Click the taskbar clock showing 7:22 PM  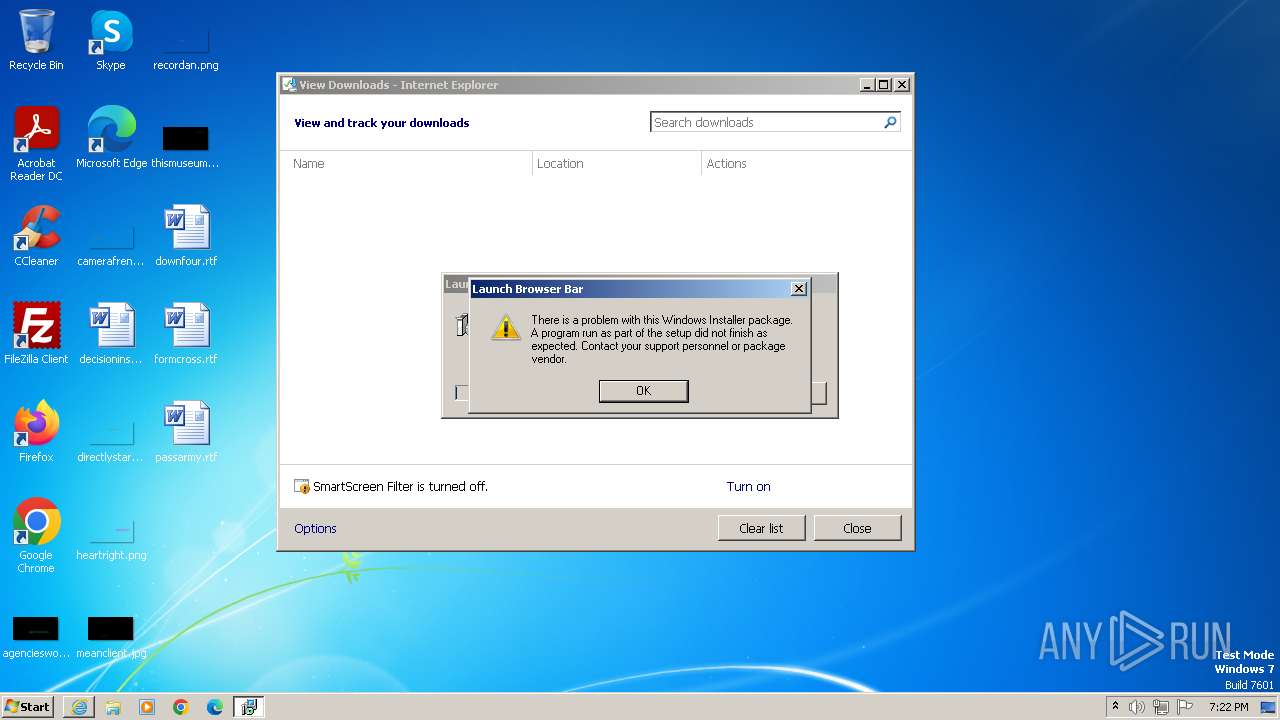[x=1228, y=707]
